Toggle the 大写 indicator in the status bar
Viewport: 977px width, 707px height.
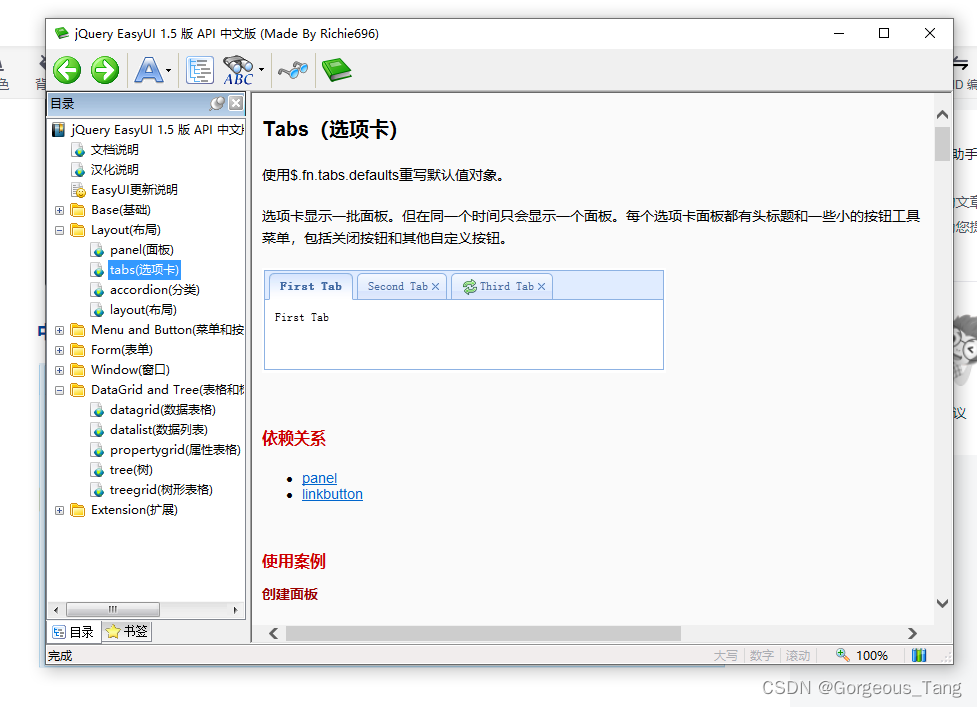pyautogui.click(x=726, y=655)
